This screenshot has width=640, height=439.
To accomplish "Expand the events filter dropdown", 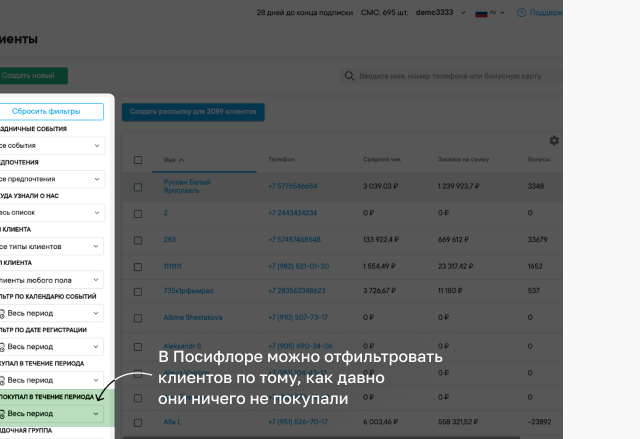I will [51, 146].
